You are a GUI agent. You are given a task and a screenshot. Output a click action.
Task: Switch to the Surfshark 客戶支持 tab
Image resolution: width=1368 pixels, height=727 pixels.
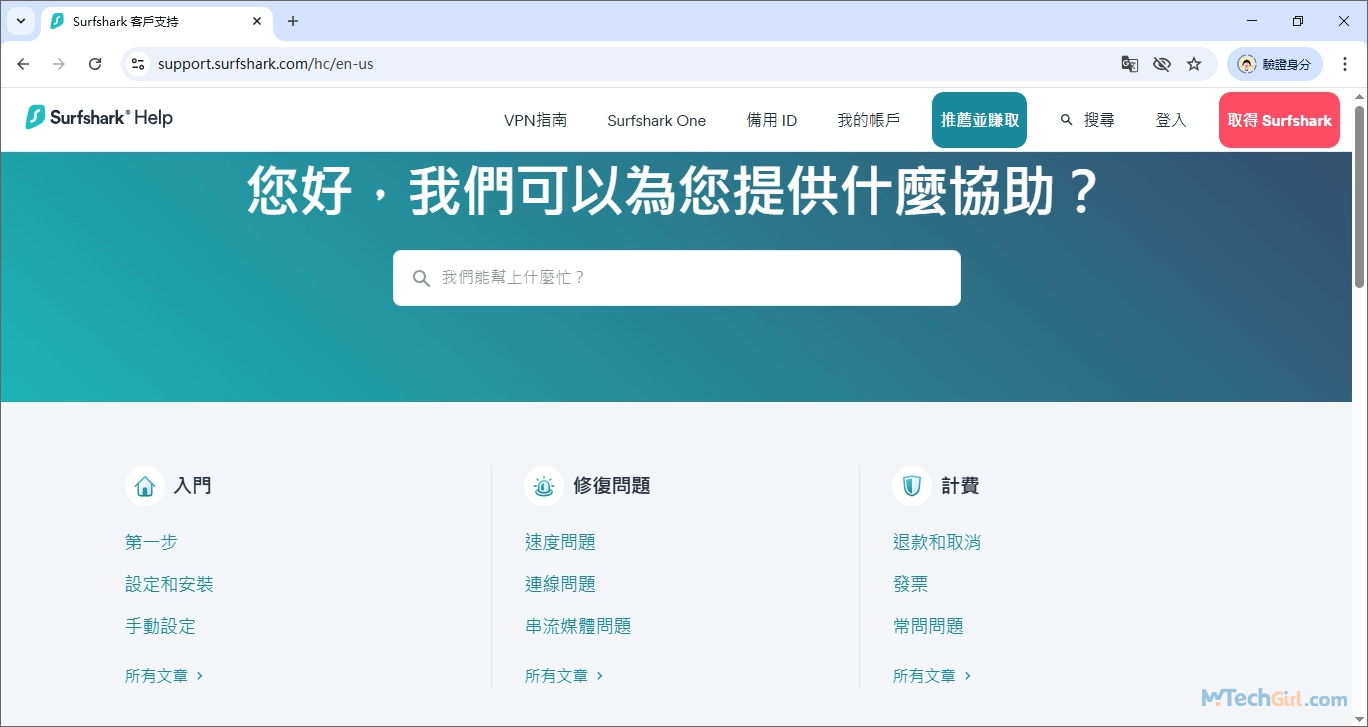[x=140, y=21]
